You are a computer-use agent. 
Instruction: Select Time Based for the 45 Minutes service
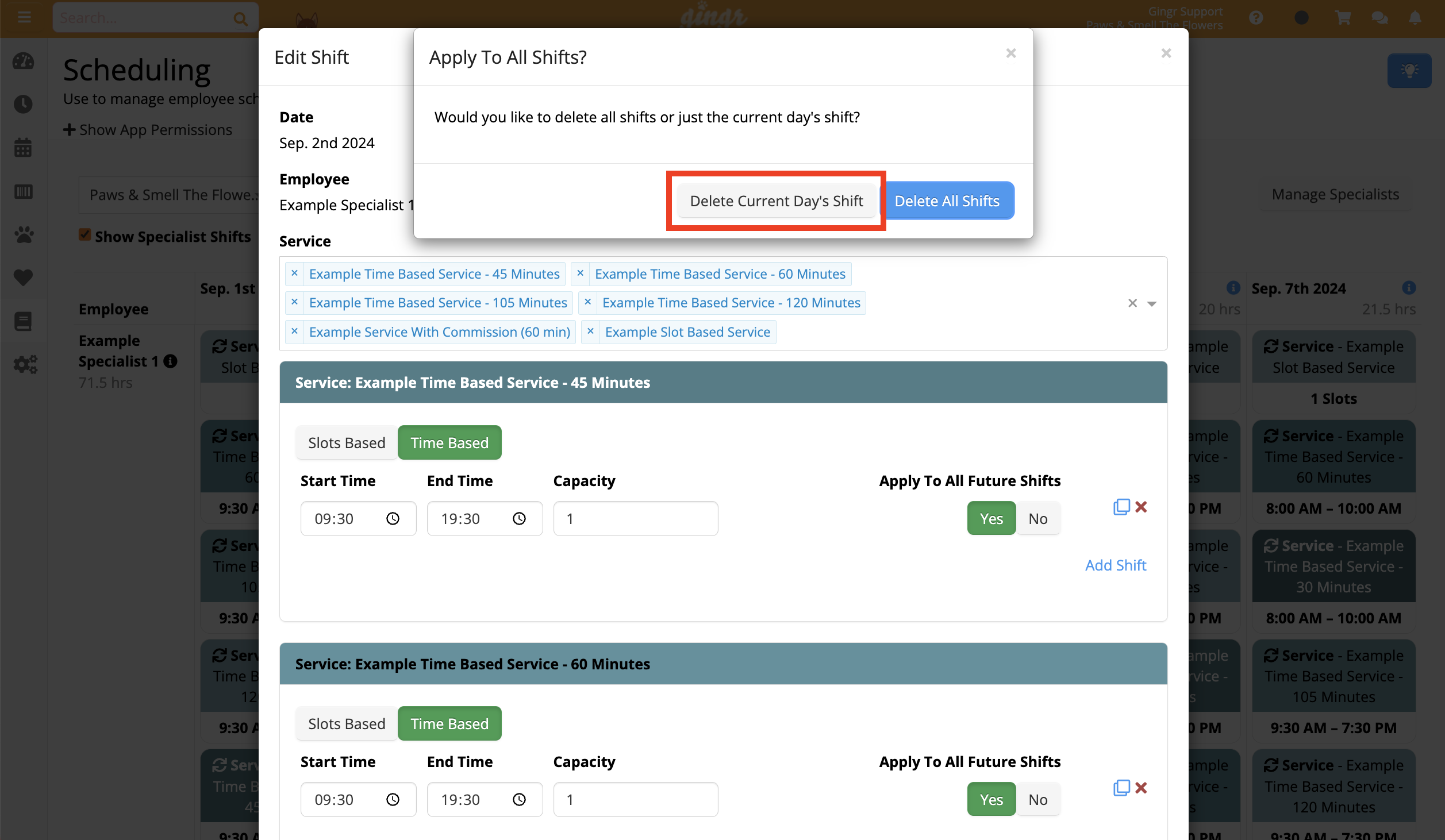tap(449, 442)
